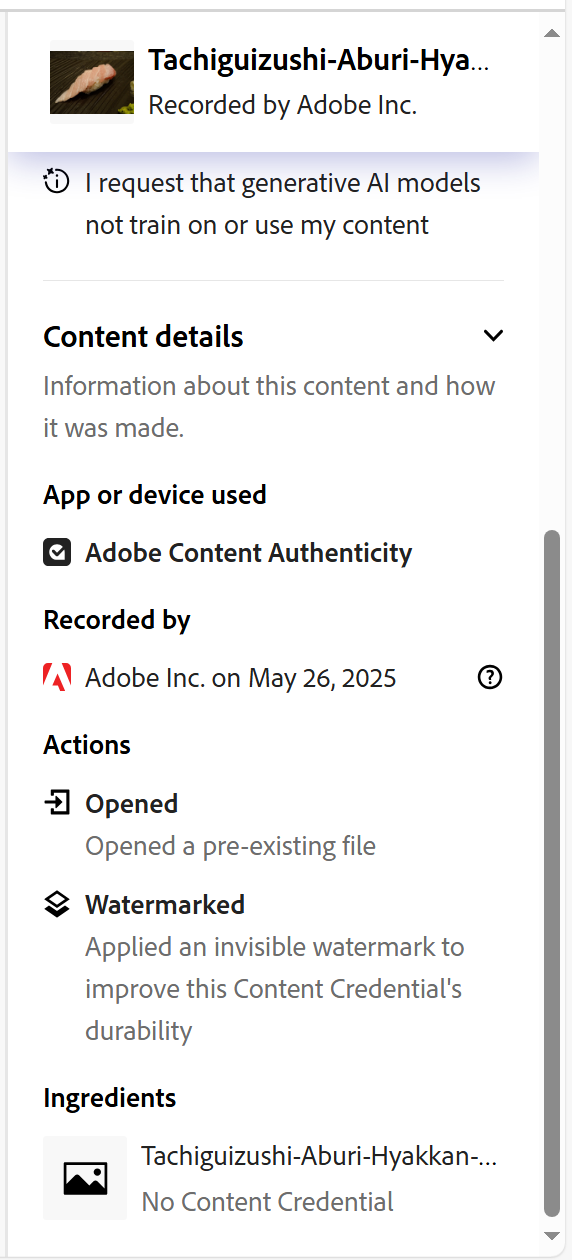This screenshot has height=1260, width=572.
Task: Click Adobe Inc. on May 26, 2025 text
Action: 241,678
